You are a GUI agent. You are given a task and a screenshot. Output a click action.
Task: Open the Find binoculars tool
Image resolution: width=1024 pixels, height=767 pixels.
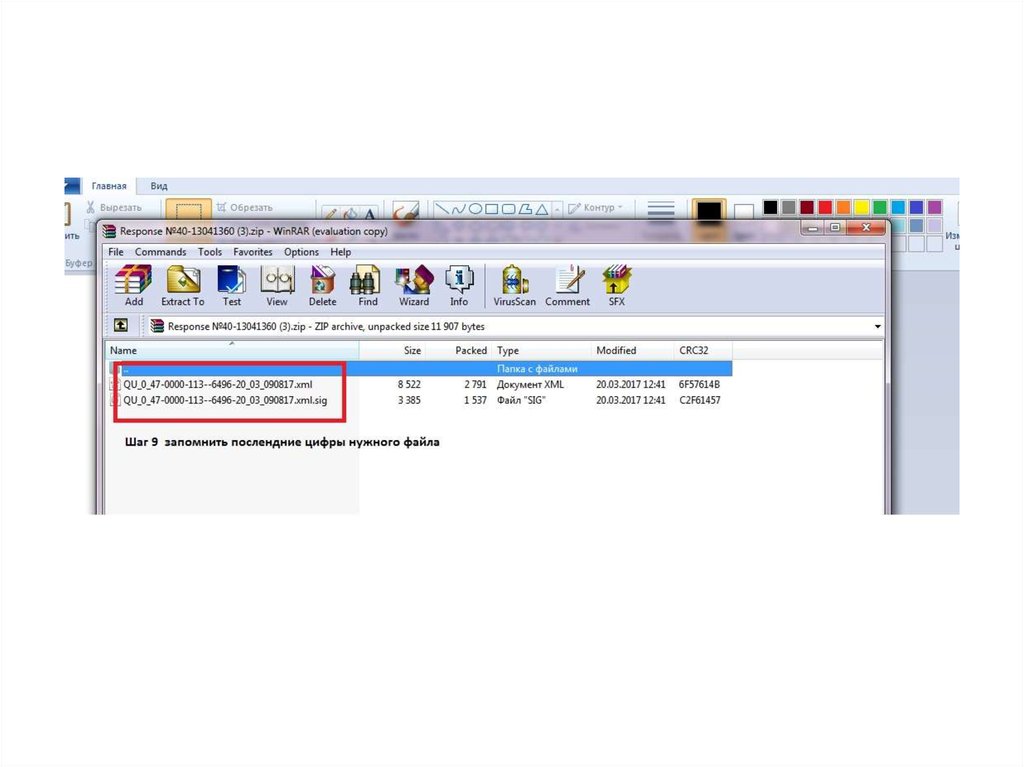point(367,285)
